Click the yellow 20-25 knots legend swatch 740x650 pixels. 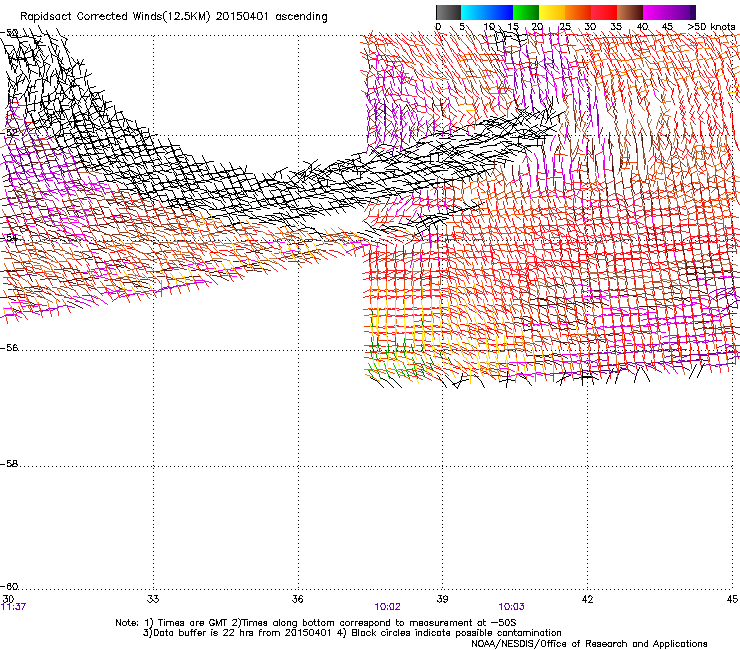coord(552,12)
